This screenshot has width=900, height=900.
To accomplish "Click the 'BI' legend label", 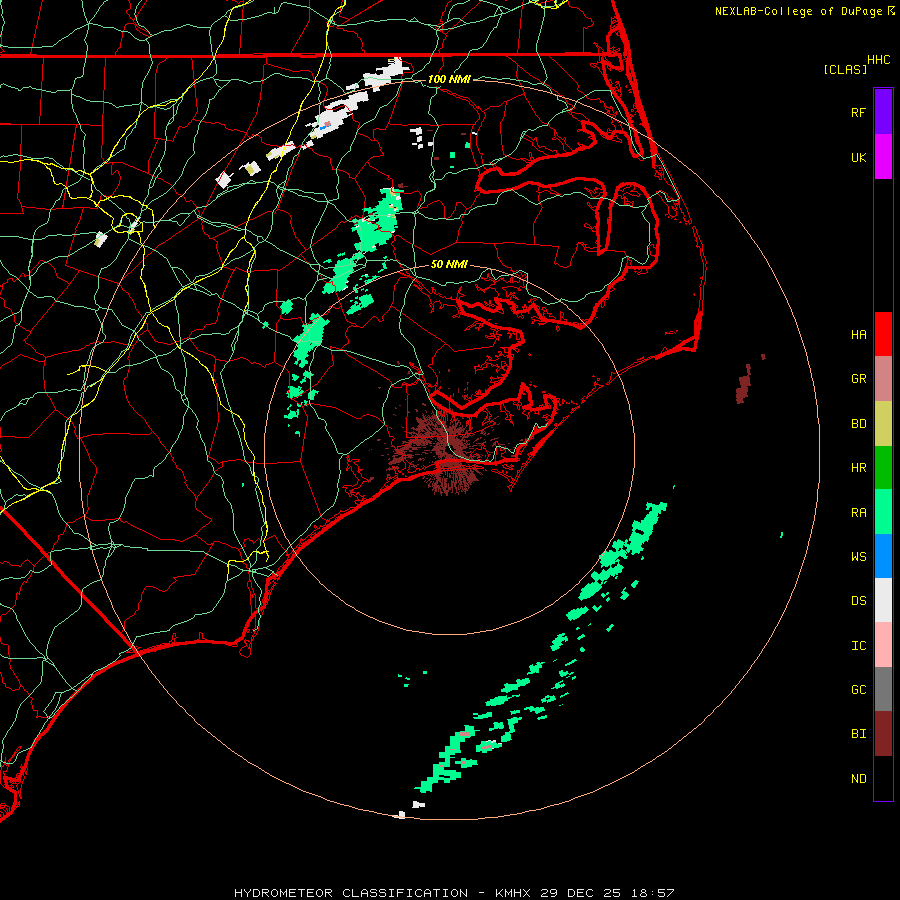I will point(858,734).
